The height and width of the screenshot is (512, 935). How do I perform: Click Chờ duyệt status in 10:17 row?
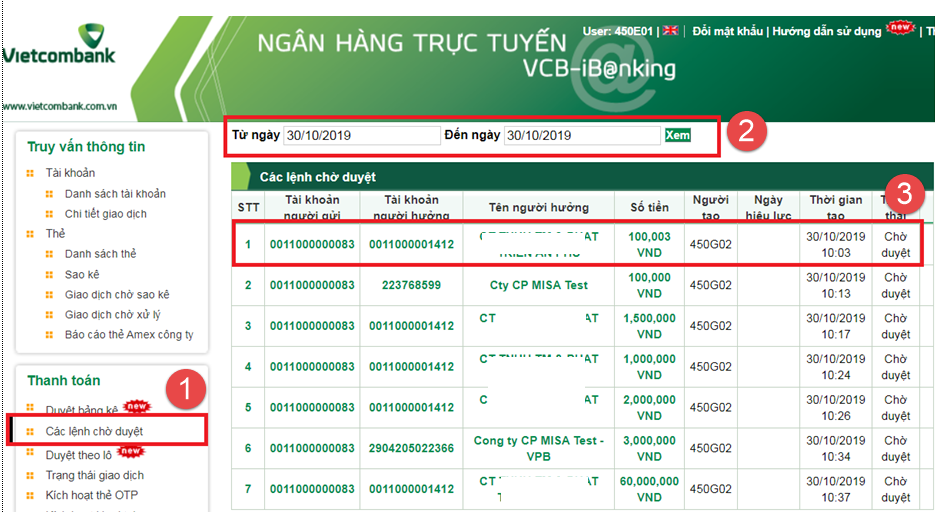click(896, 326)
